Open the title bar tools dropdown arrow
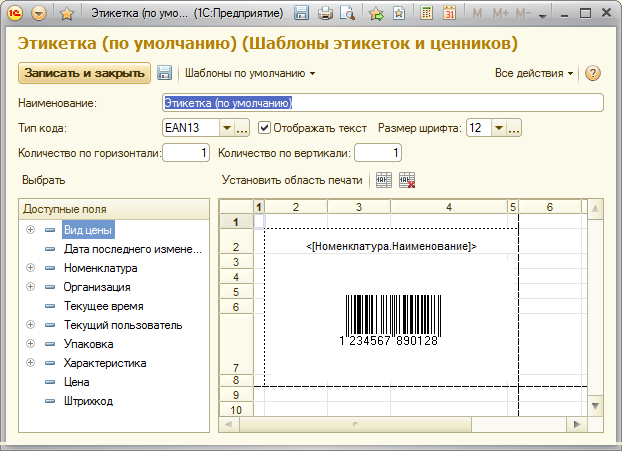Image resolution: width=622 pixels, height=451 pixels. (x=543, y=16)
